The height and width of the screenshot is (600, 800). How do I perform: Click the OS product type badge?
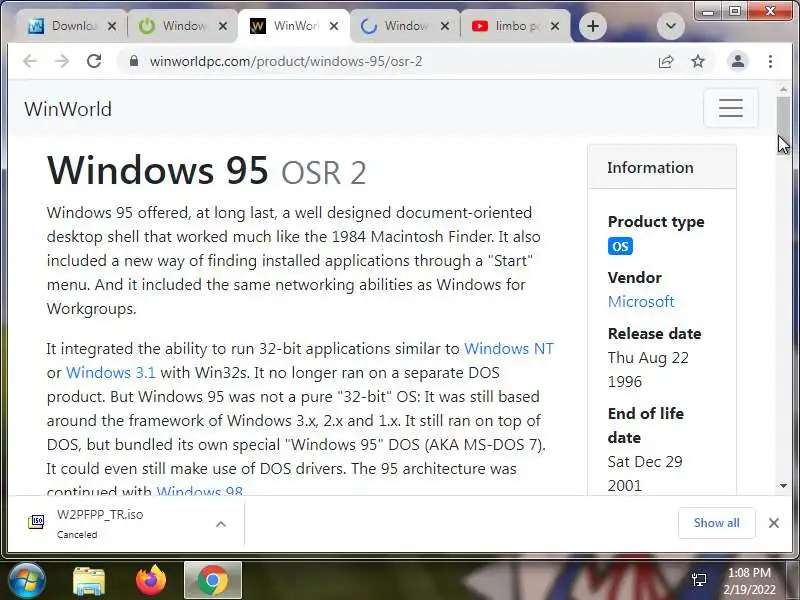620,246
